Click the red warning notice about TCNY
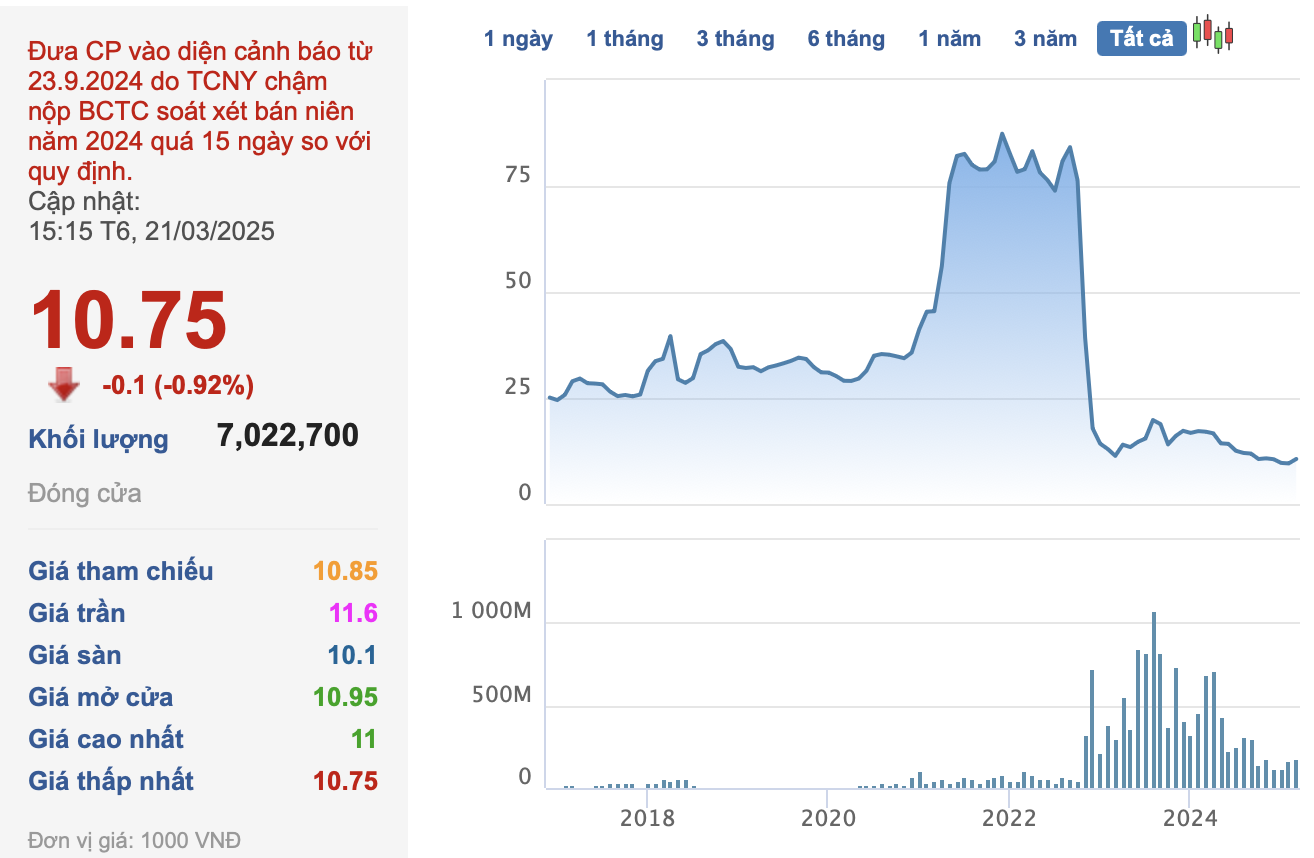The image size is (1314, 858). coord(200,111)
